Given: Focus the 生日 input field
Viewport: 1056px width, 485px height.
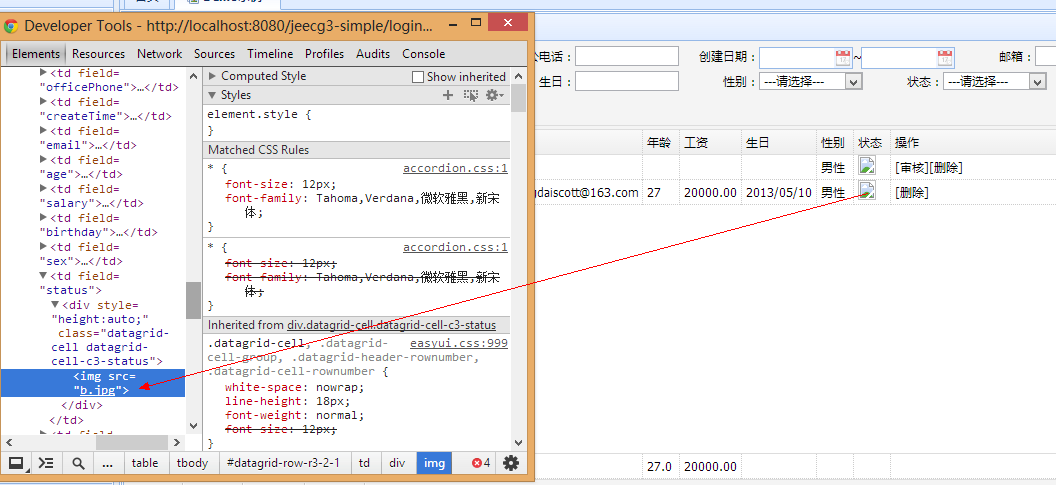Looking at the screenshot, I should click(x=627, y=82).
